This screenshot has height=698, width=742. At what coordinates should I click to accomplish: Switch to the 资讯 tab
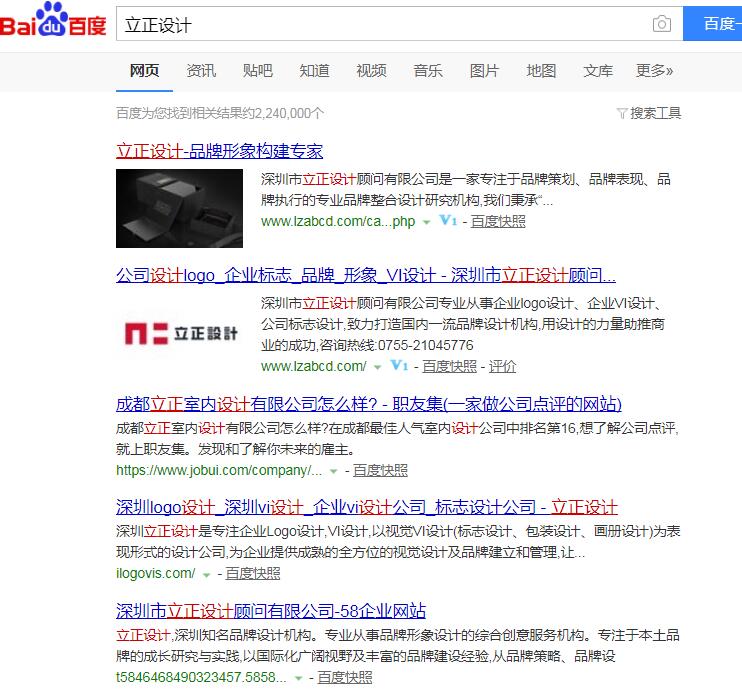(201, 70)
